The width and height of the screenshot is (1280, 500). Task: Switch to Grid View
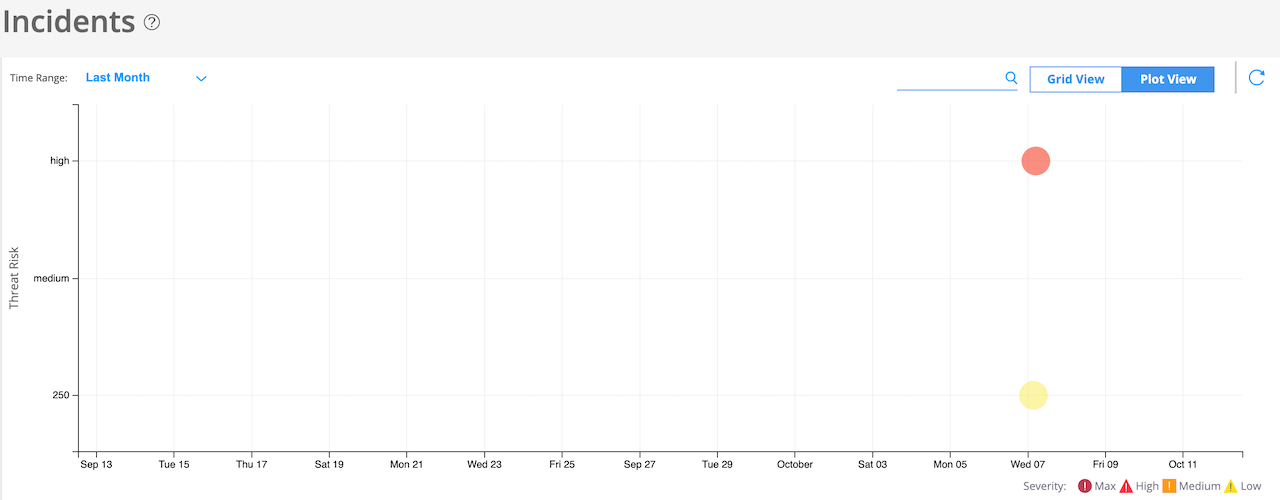point(1076,79)
